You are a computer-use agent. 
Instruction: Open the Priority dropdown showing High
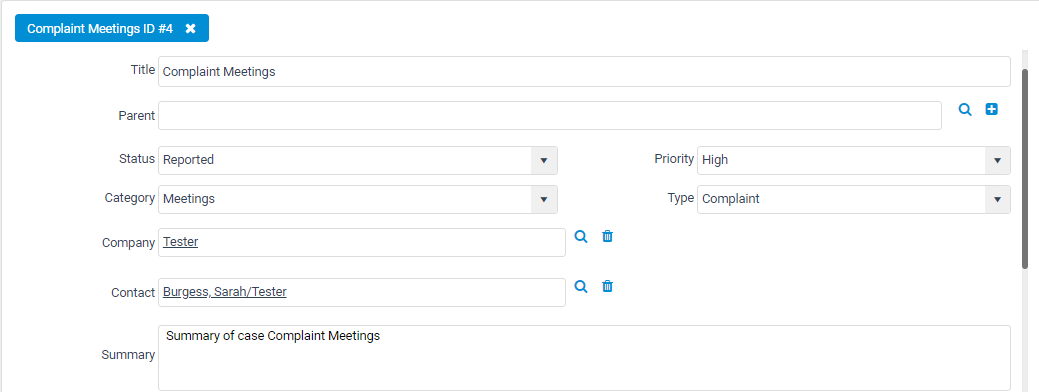pos(853,160)
